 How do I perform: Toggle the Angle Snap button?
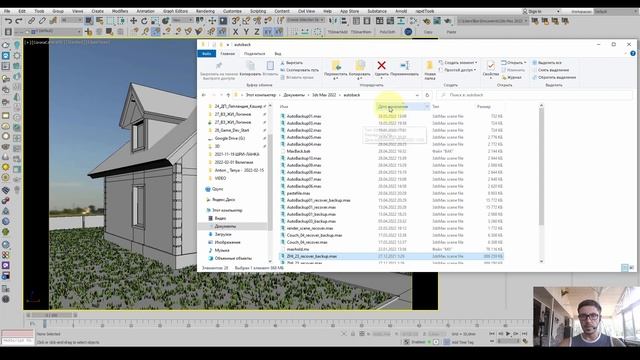pyautogui.click(x=246, y=21)
